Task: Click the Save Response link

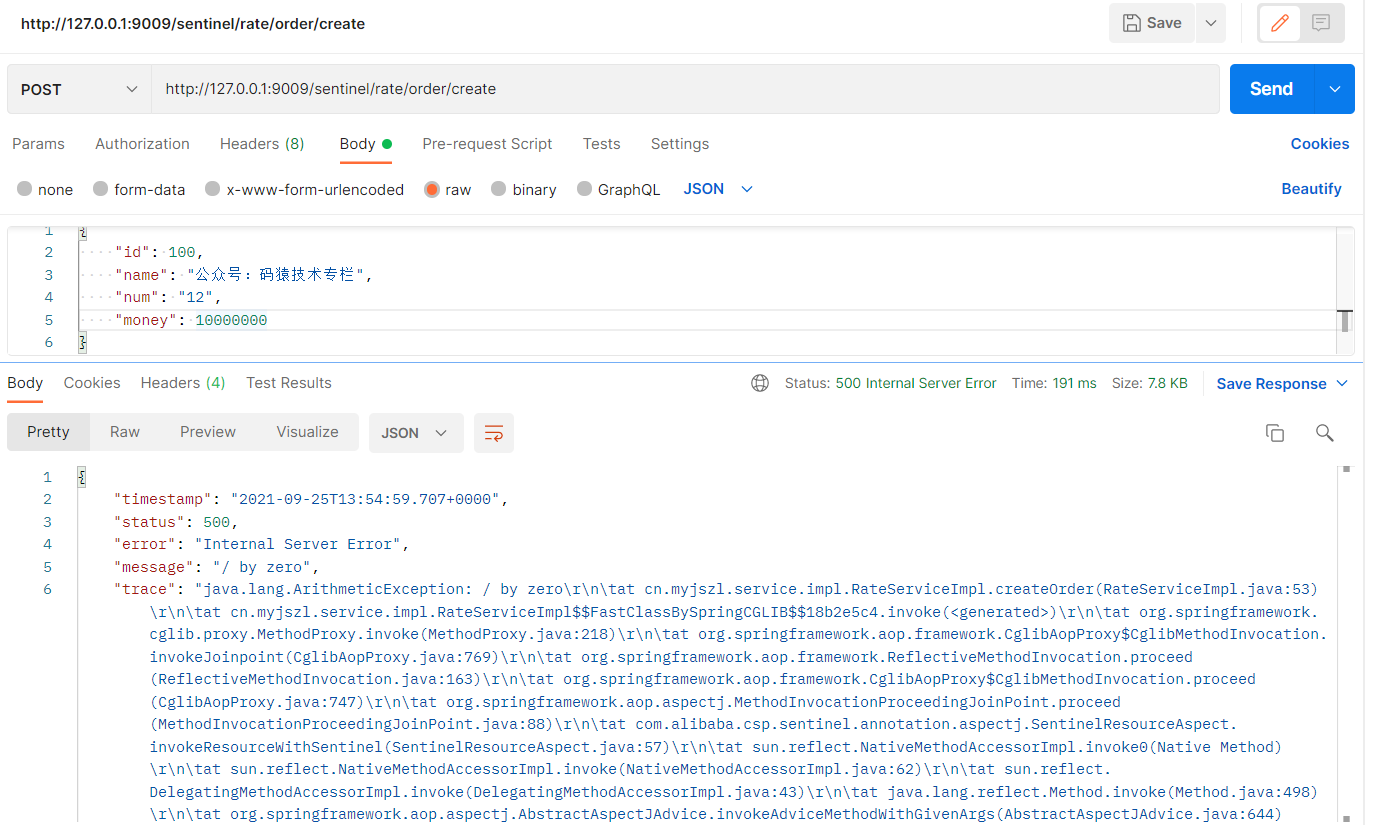Action: [1271, 384]
